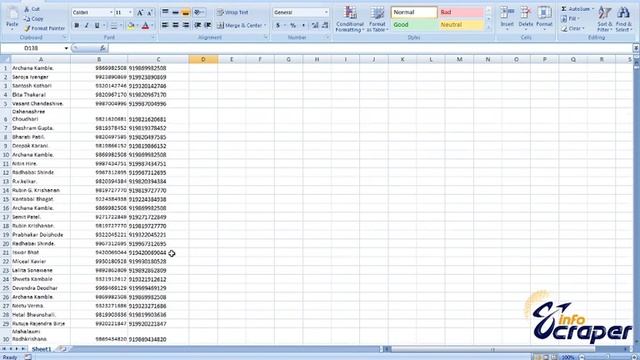
Task: Expand the formula bar
Action: pyautogui.click(x=636, y=48)
